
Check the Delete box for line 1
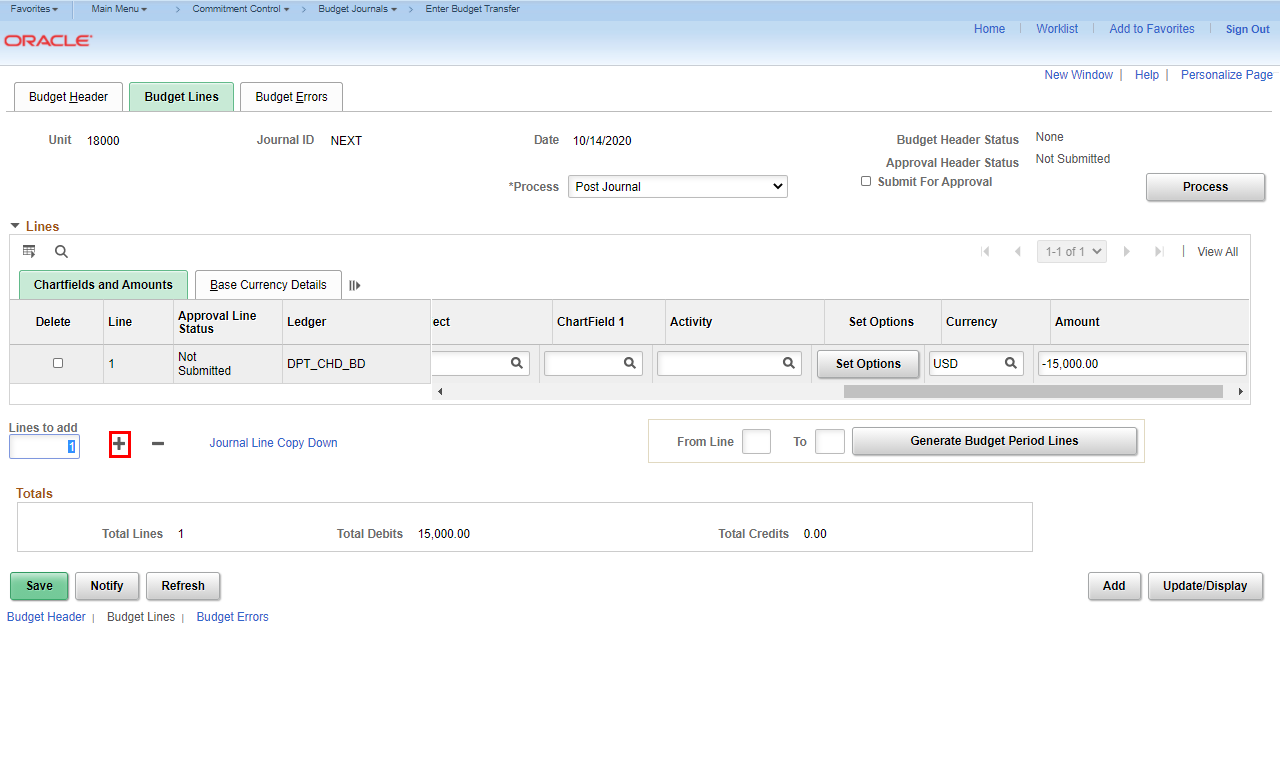click(57, 363)
